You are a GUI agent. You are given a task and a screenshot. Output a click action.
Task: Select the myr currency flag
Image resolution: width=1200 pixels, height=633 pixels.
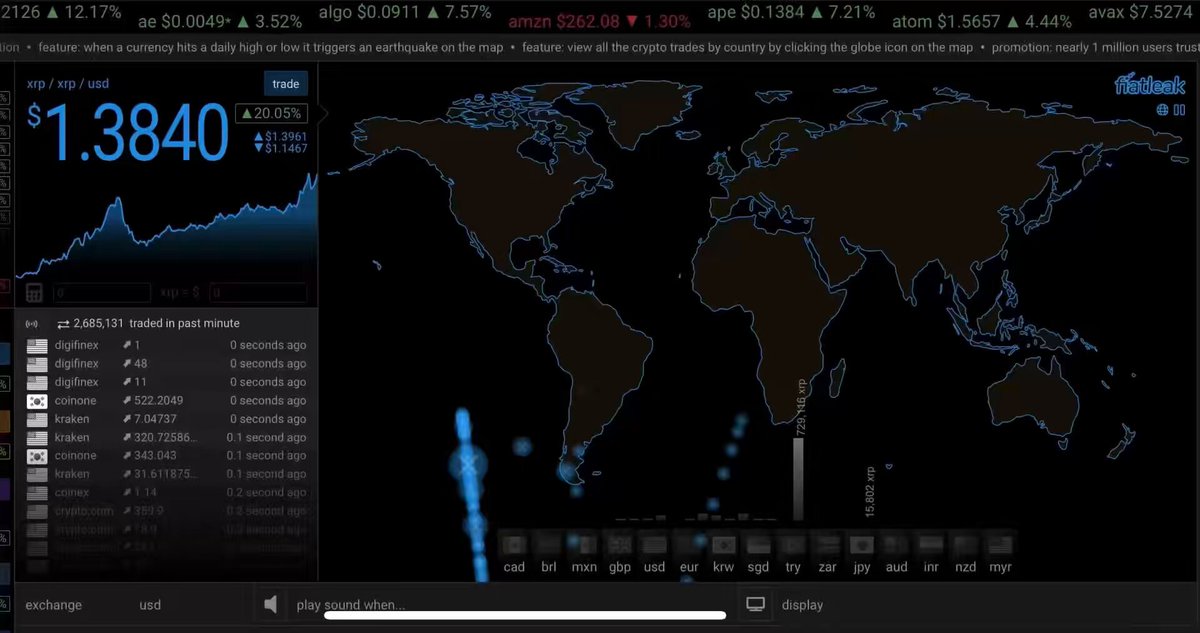pyautogui.click(x=1000, y=546)
